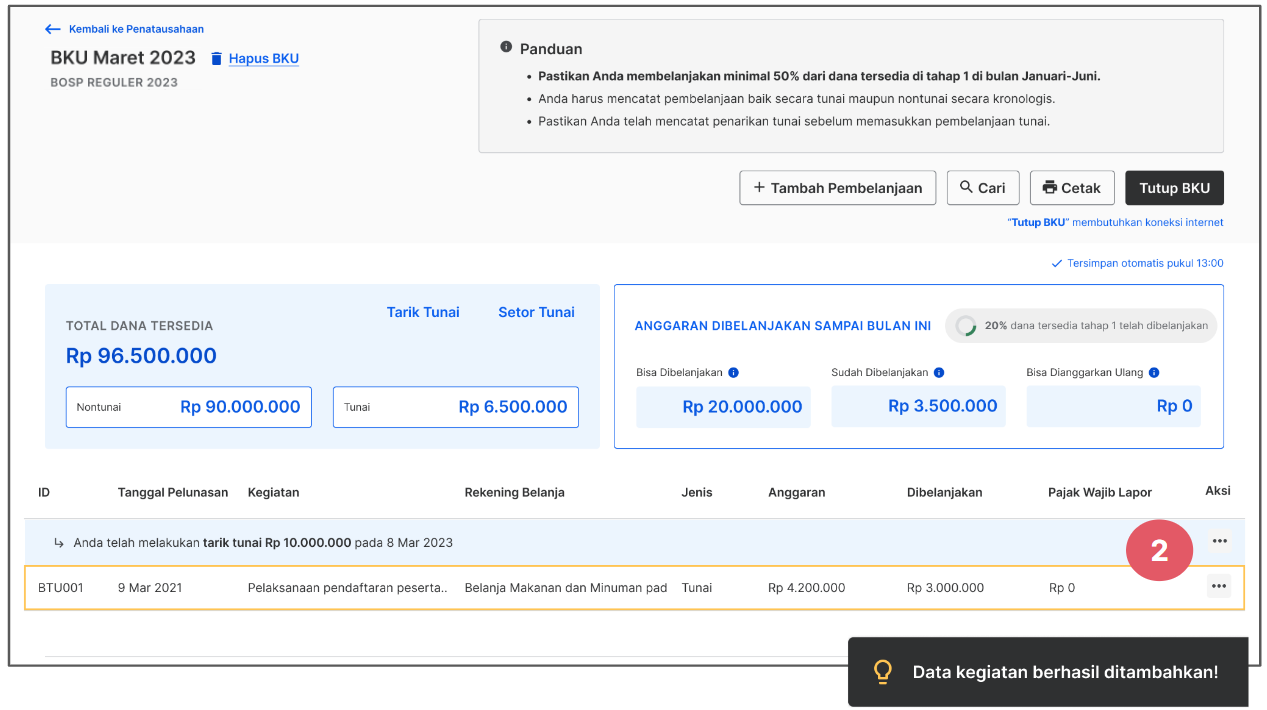Open search with the Cari button
Image resolution: width=1267 pixels, height=710 pixels.
tap(983, 188)
